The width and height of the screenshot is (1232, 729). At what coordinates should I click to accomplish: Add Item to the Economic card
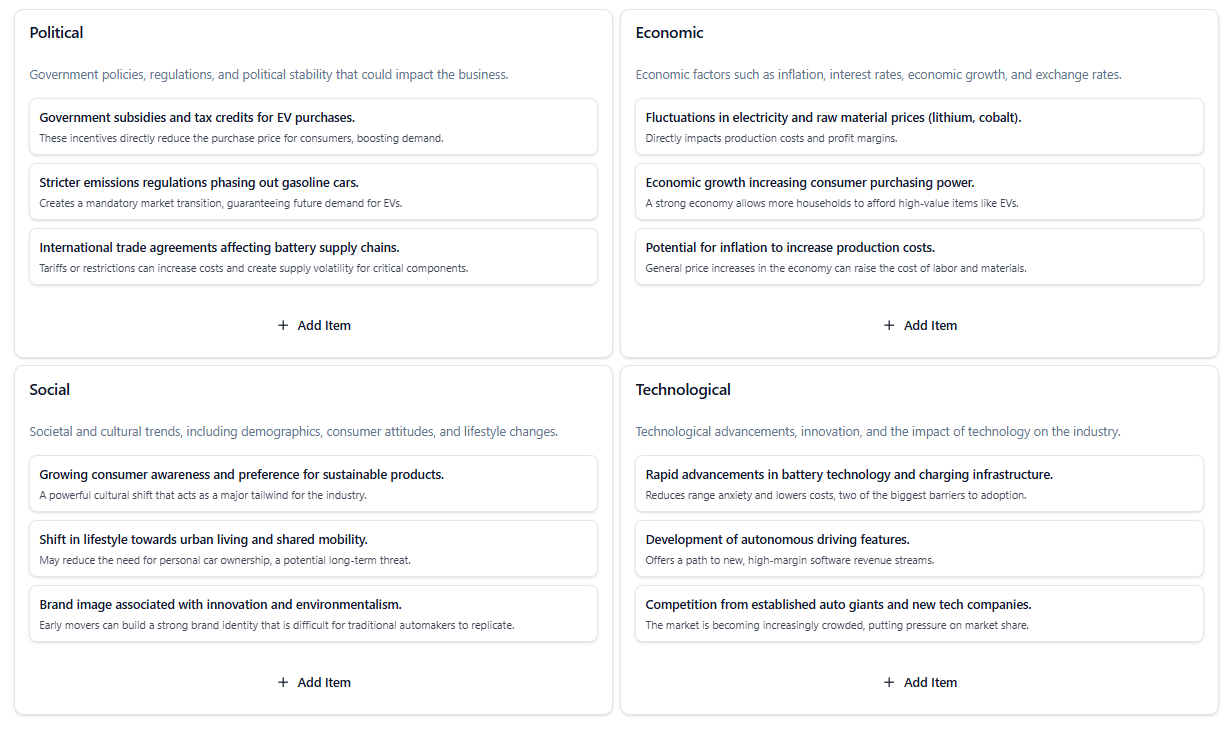click(920, 325)
